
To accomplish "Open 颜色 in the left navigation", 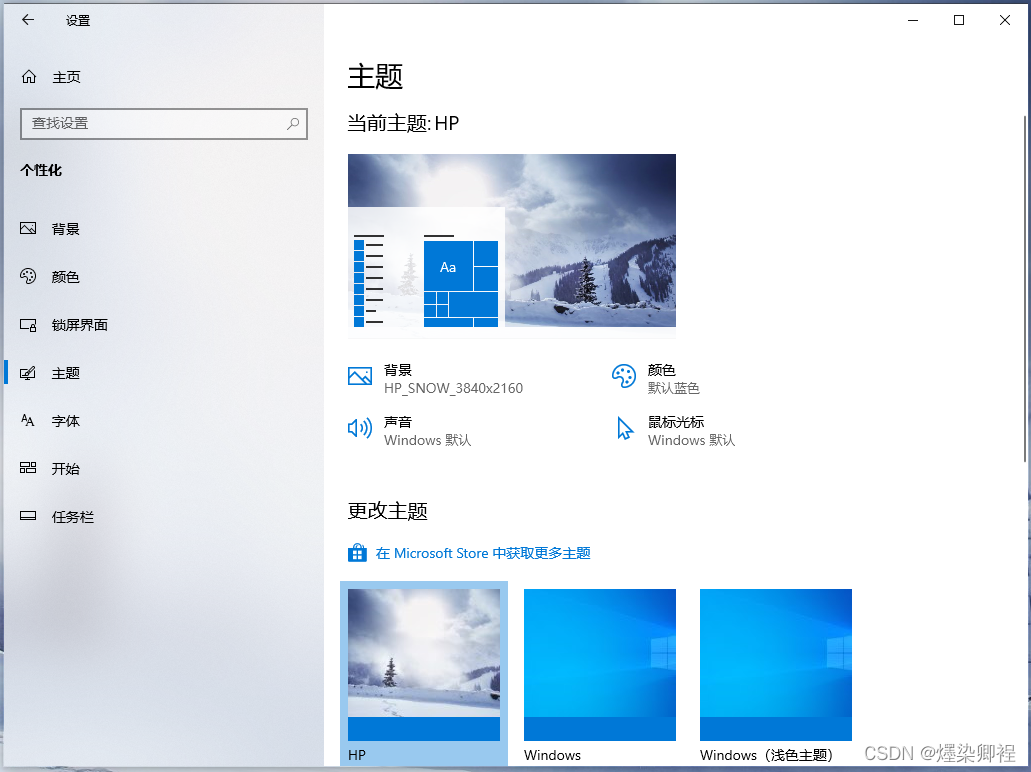I will [x=66, y=277].
